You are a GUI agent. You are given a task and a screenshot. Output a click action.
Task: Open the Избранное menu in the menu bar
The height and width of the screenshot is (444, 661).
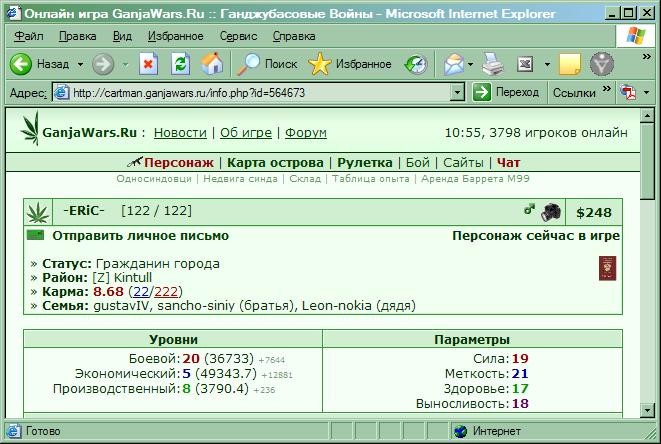[175, 36]
